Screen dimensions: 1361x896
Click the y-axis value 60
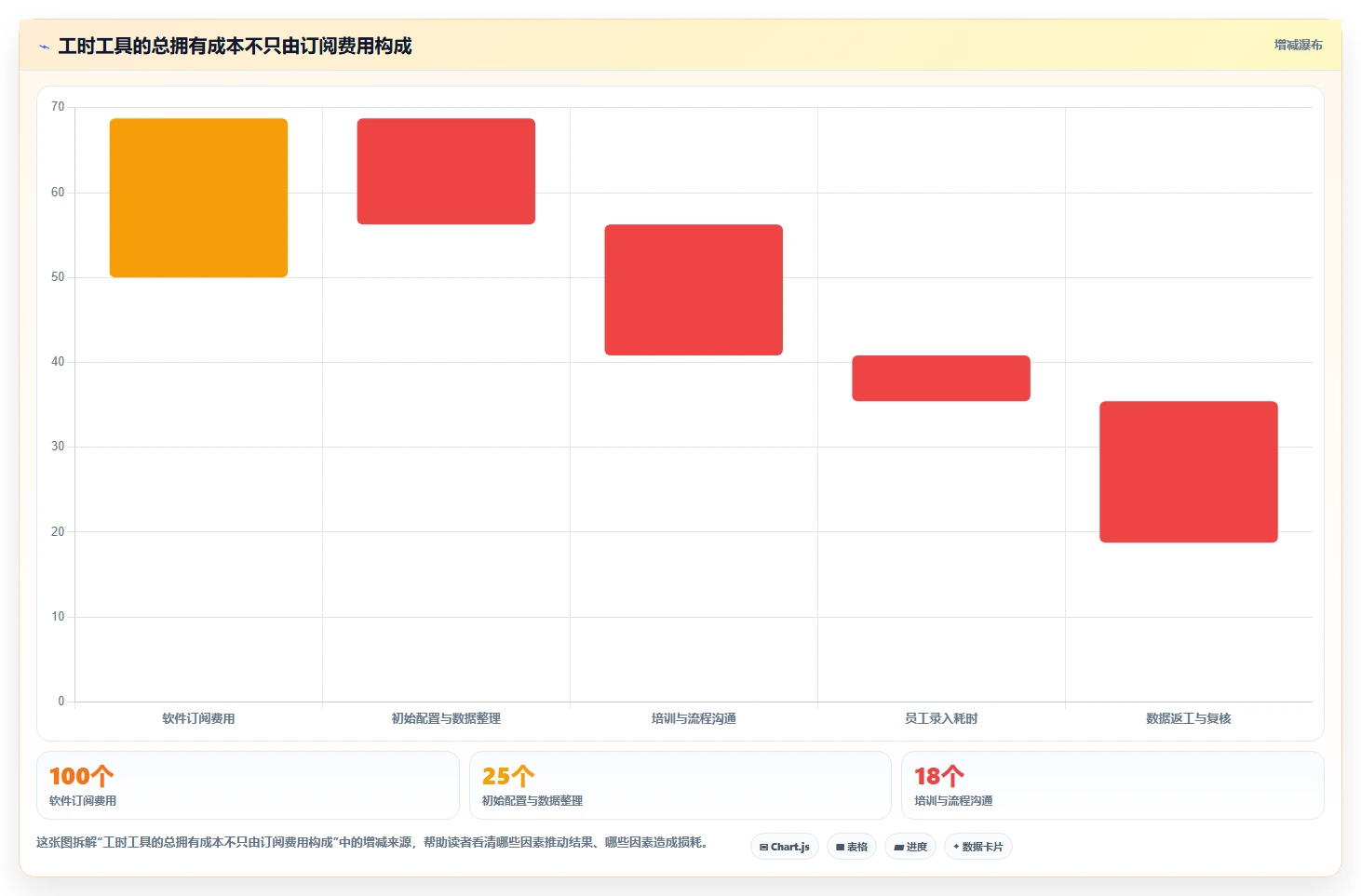58,193
